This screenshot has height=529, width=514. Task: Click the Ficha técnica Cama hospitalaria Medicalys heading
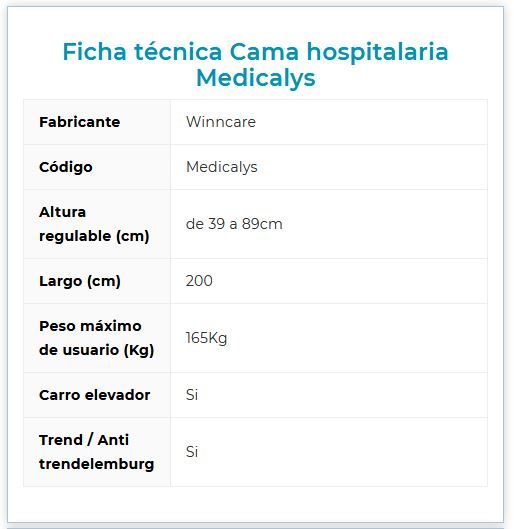click(x=255, y=65)
